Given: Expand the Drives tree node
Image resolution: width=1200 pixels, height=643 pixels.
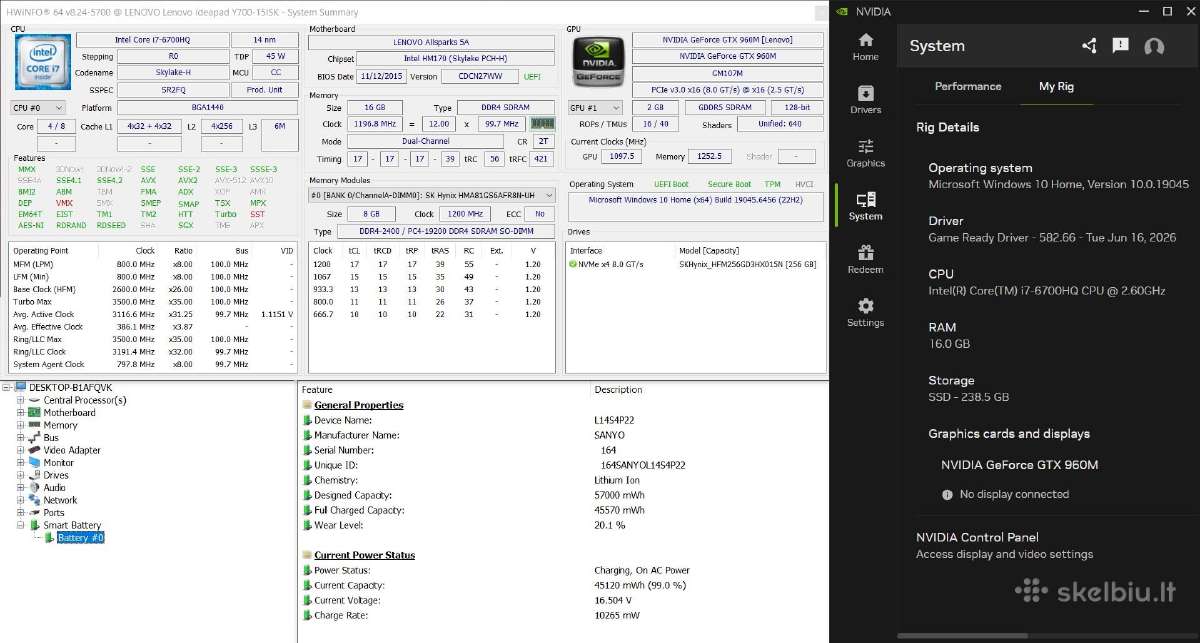Looking at the screenshot, I should [x=20, y=475].
